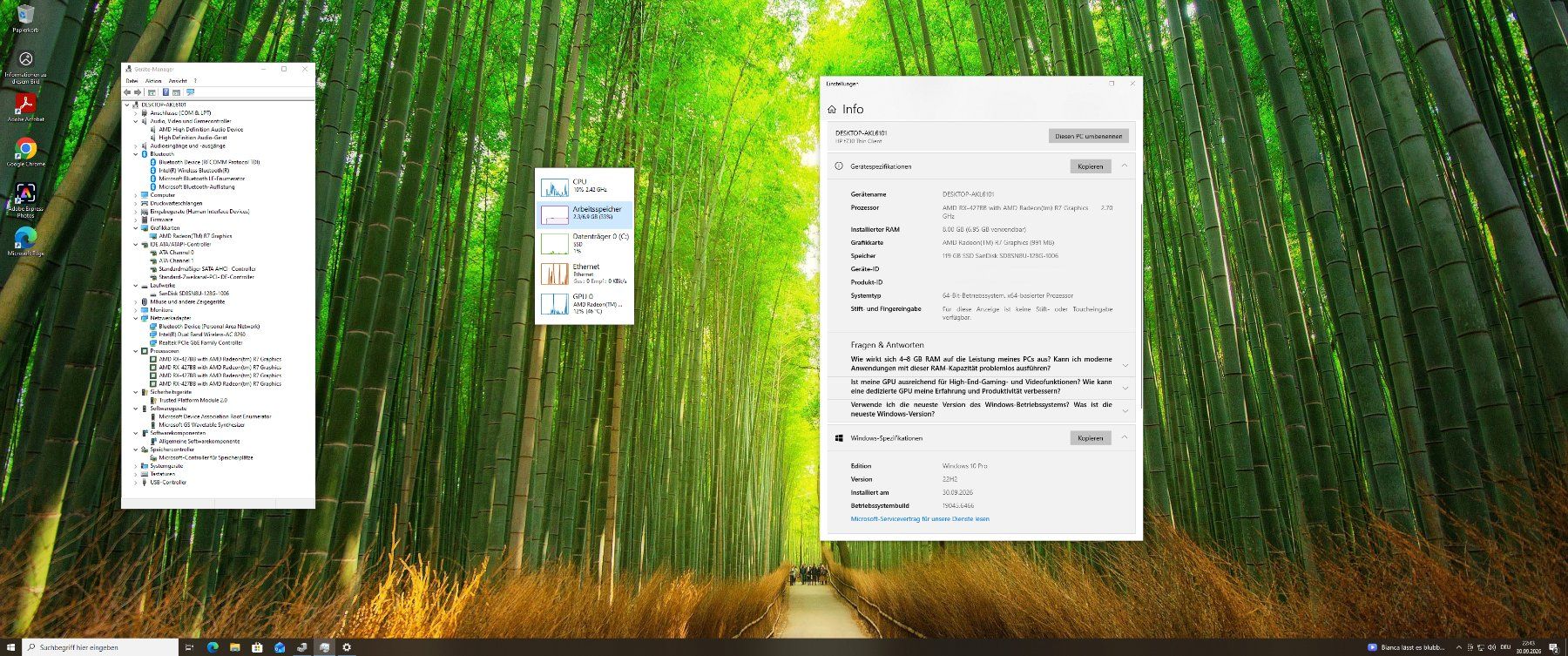The width and height of the screenshot is (1568, 656).
Task: Collapse the Windows-Spezifikationen section chevron
Action: click(x=1125, y=437)
